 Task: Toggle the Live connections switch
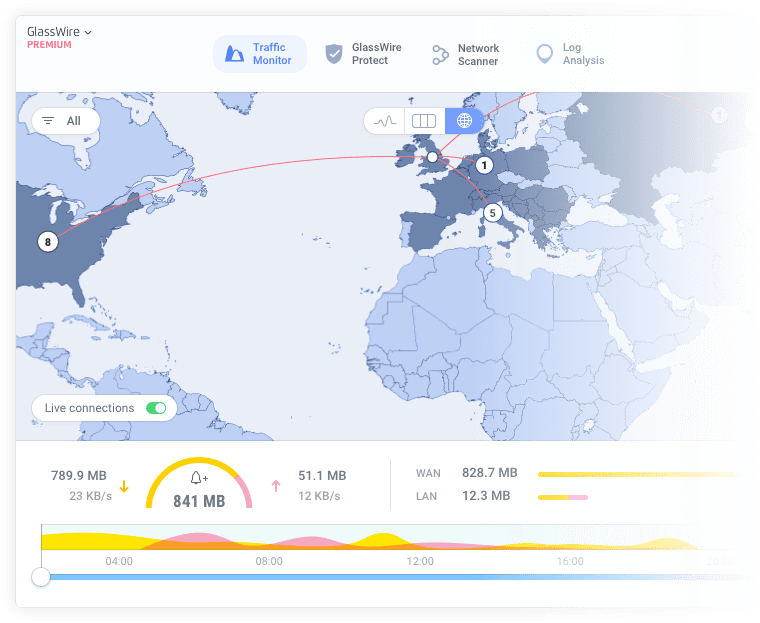tap(156, 408)
